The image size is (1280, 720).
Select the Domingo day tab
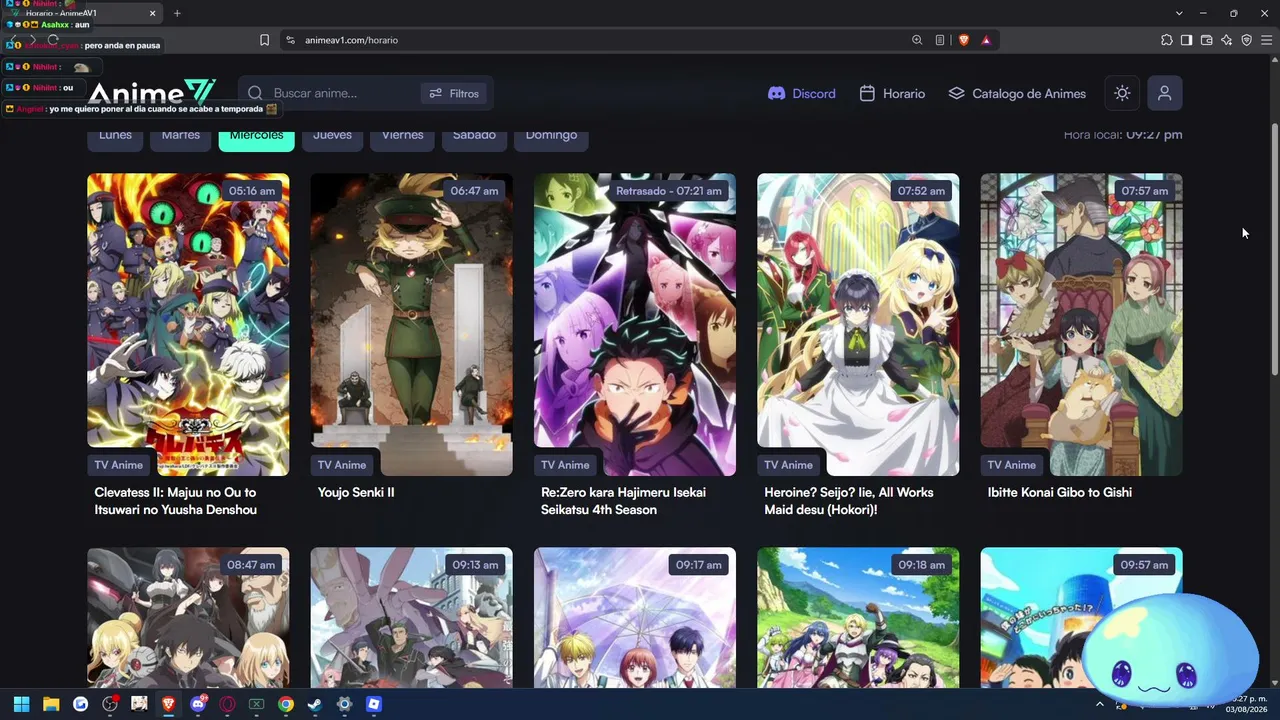(551, 136)
